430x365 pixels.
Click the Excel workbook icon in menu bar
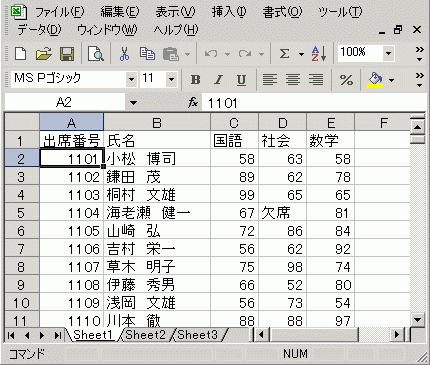click(x=18, y=12)
